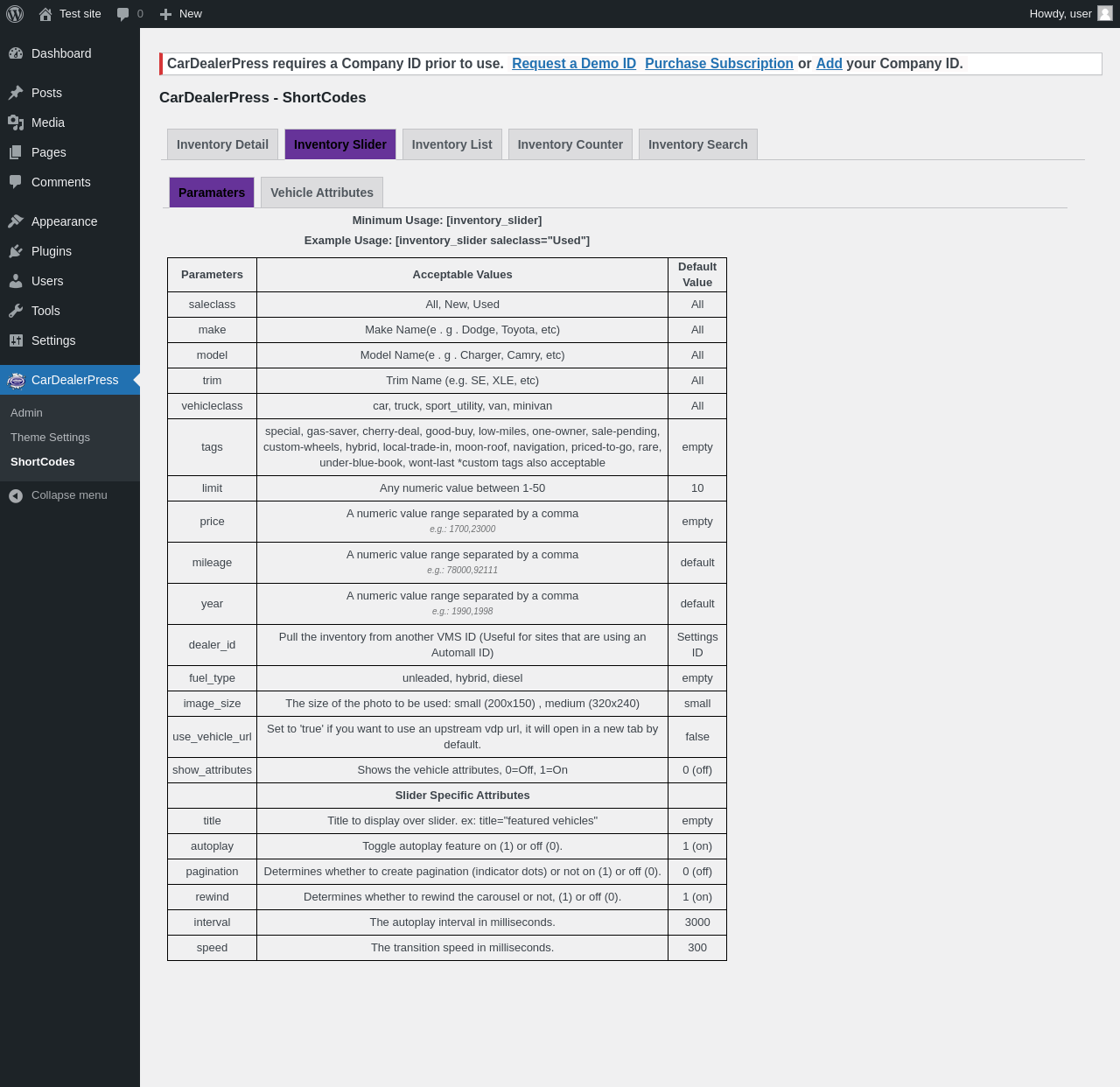Click the Request a Demo ID link
The height and width of the screenshot is (1087, 1120).
[574, 64]
